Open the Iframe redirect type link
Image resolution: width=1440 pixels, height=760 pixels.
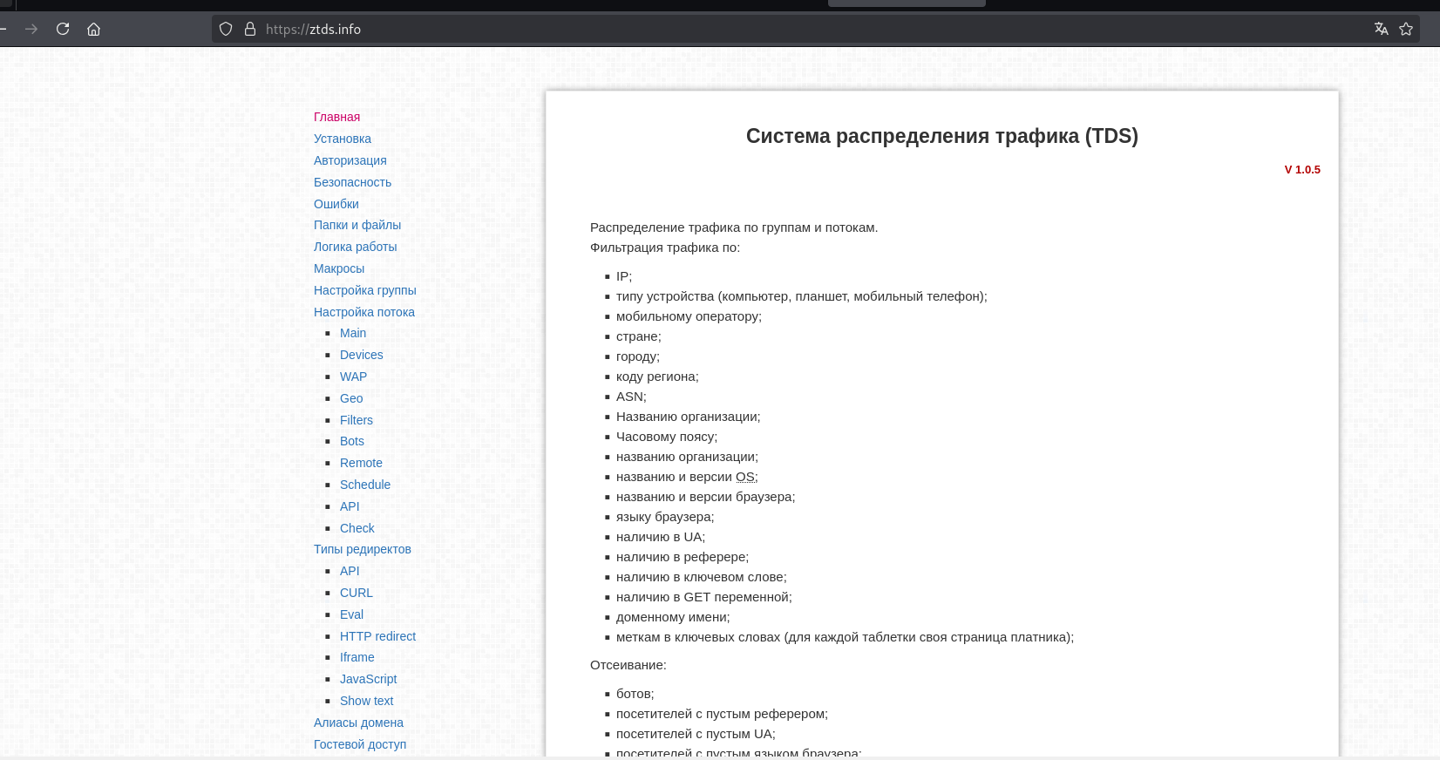tap(357, 657)
